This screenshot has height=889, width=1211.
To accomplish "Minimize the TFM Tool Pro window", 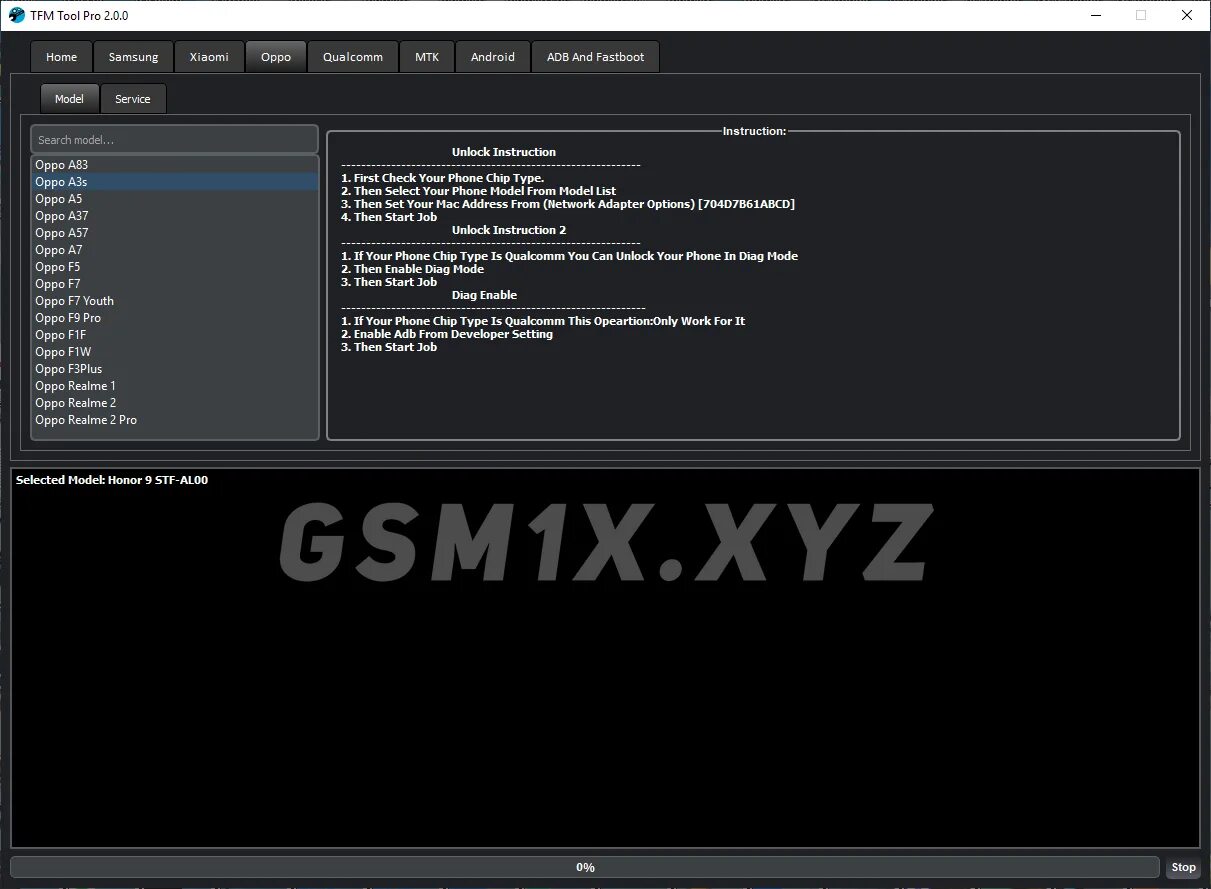I will 1095,15.
